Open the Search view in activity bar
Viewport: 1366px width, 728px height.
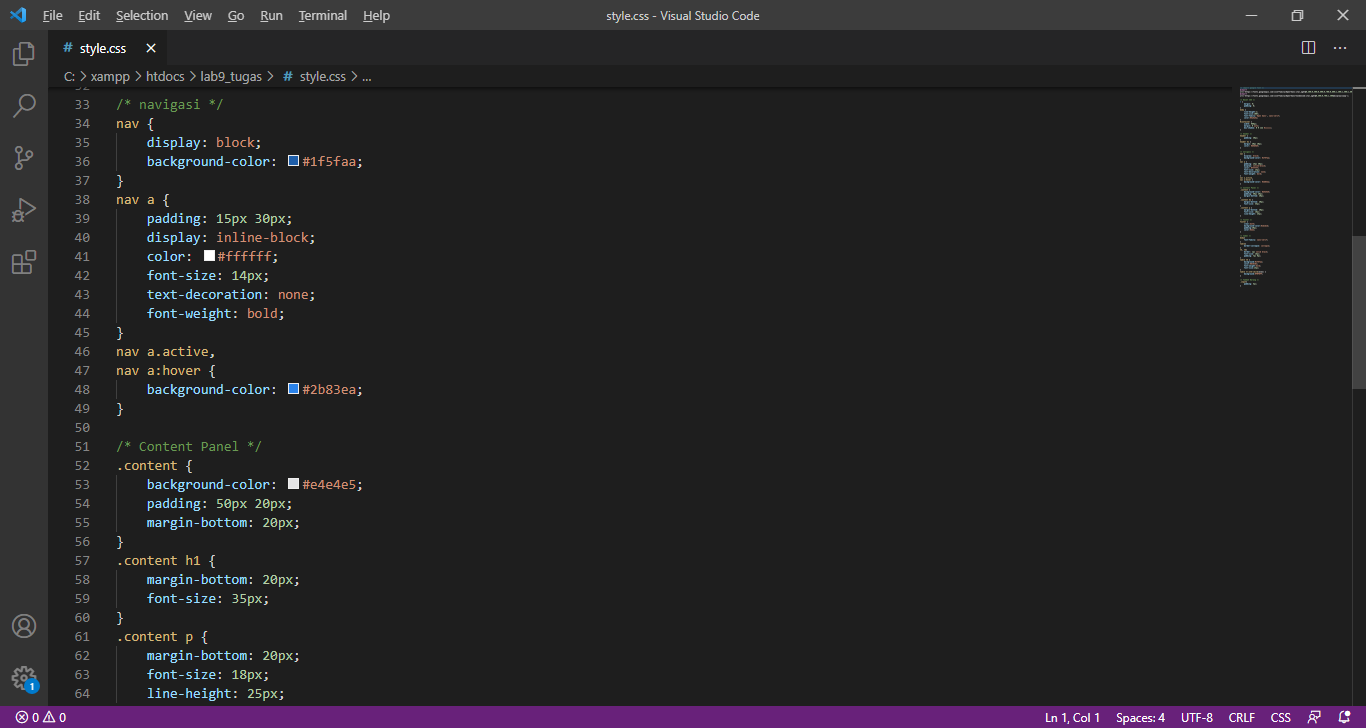(x=24, y=105)
